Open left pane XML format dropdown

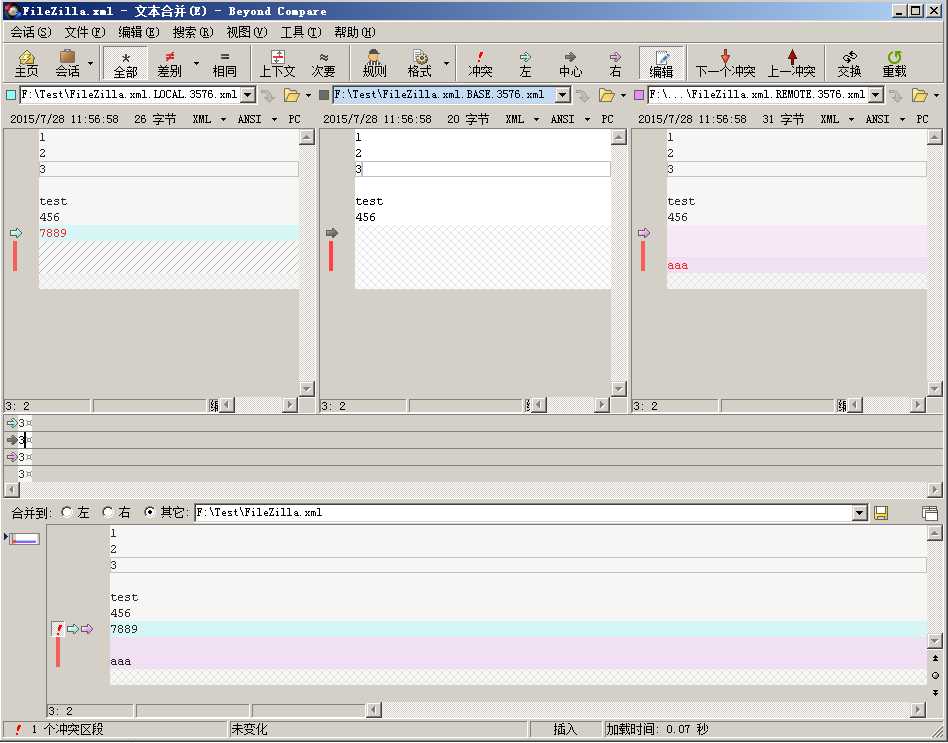pyautogui.click(x=223, y=120)
